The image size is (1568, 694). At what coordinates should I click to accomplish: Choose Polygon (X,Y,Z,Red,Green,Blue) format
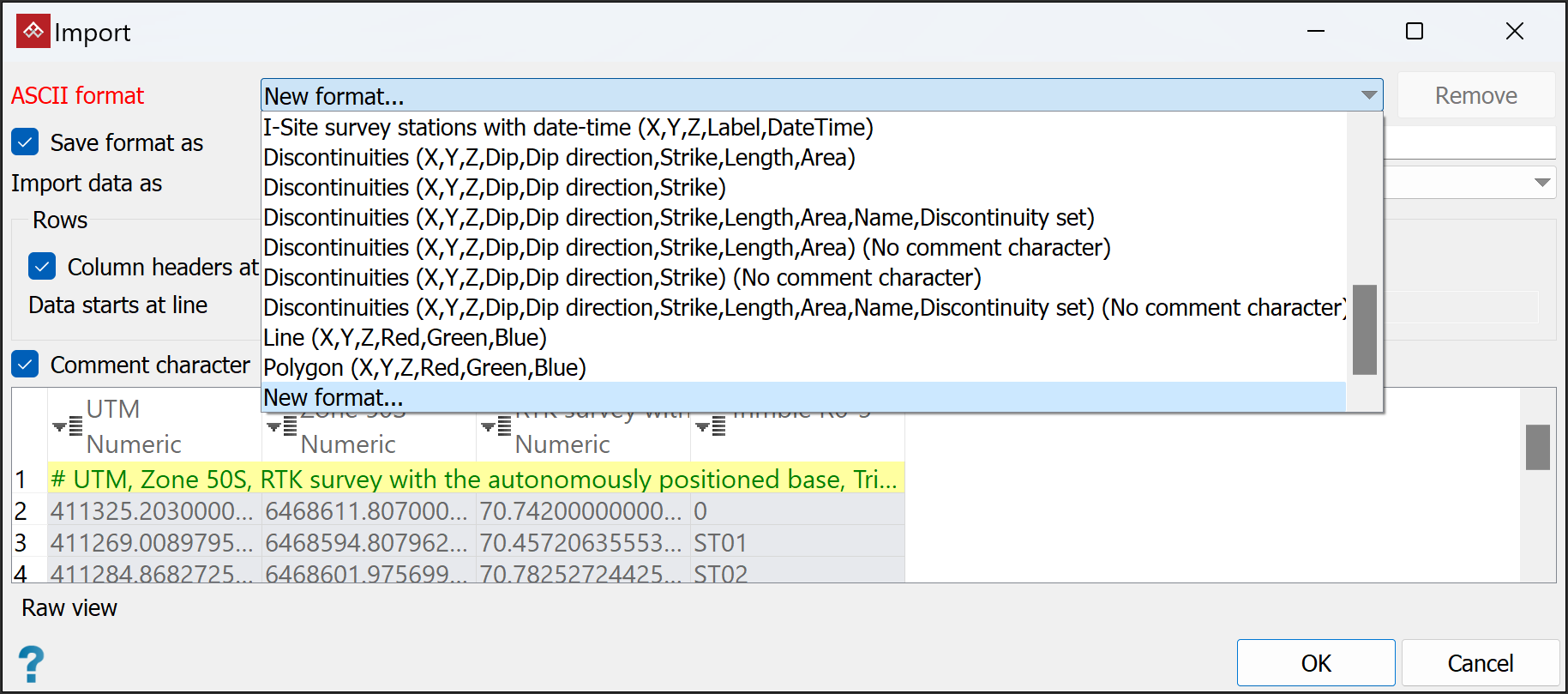pos(424,368)
